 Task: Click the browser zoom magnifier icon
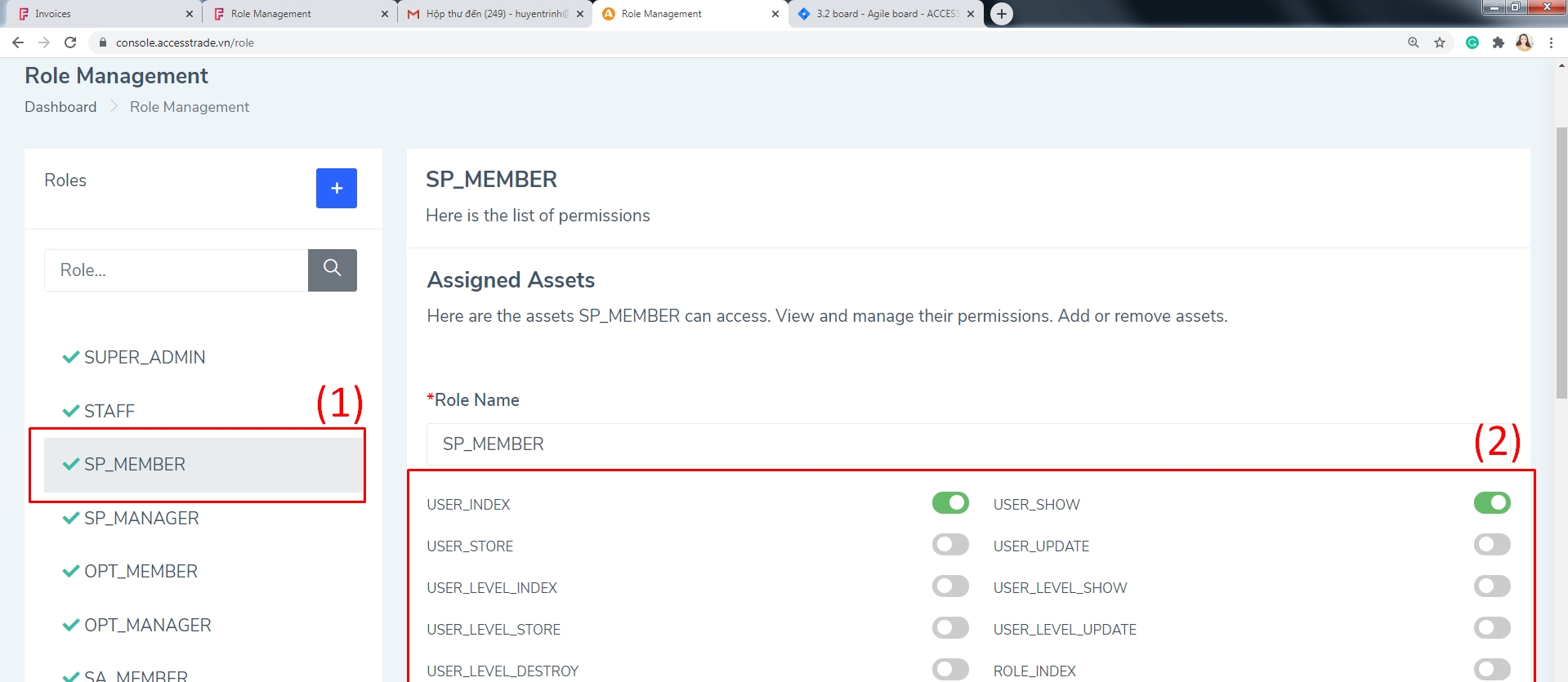[1413, 42]
